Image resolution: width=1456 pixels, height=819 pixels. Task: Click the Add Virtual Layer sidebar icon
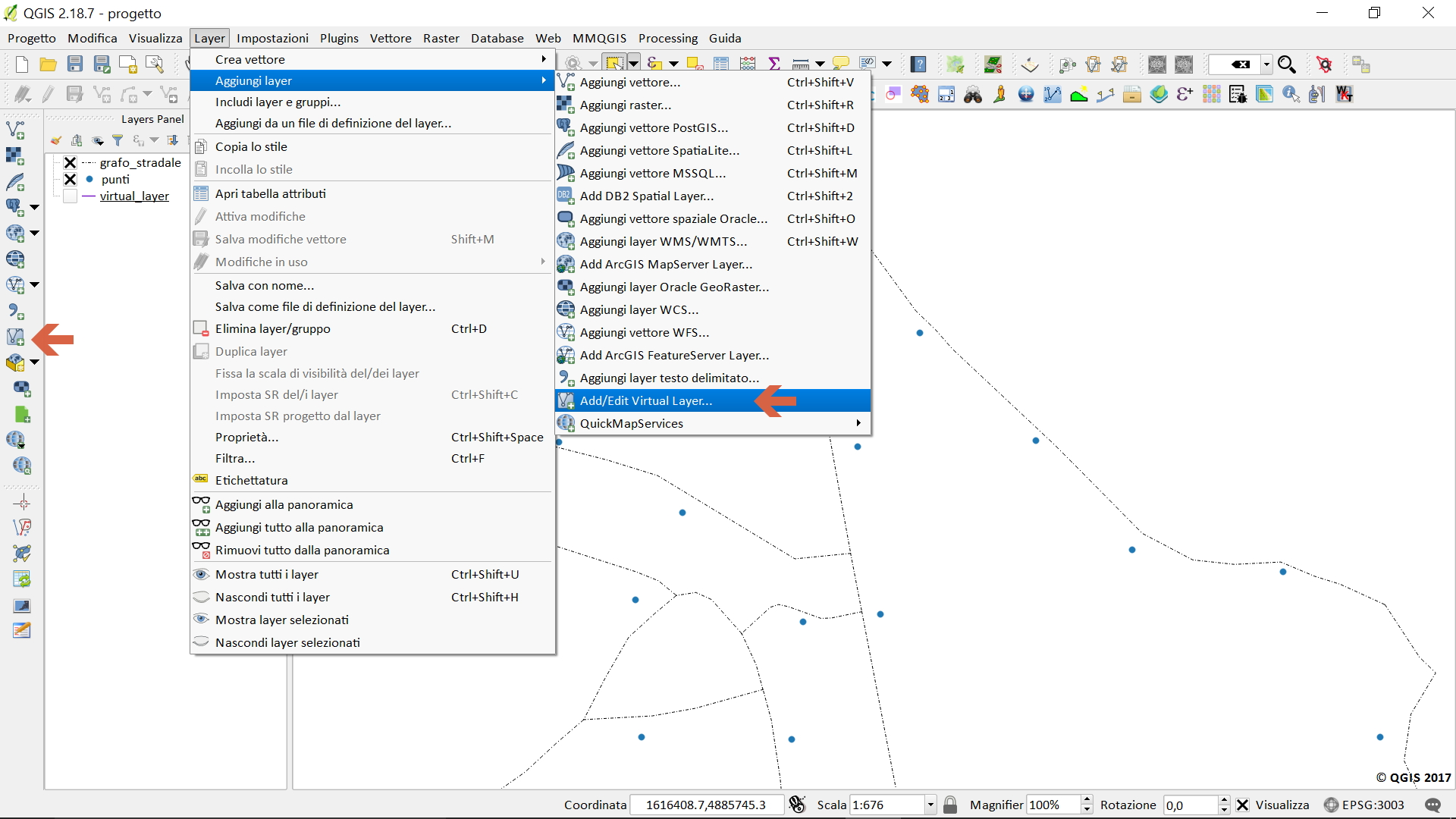coord(15,337)
